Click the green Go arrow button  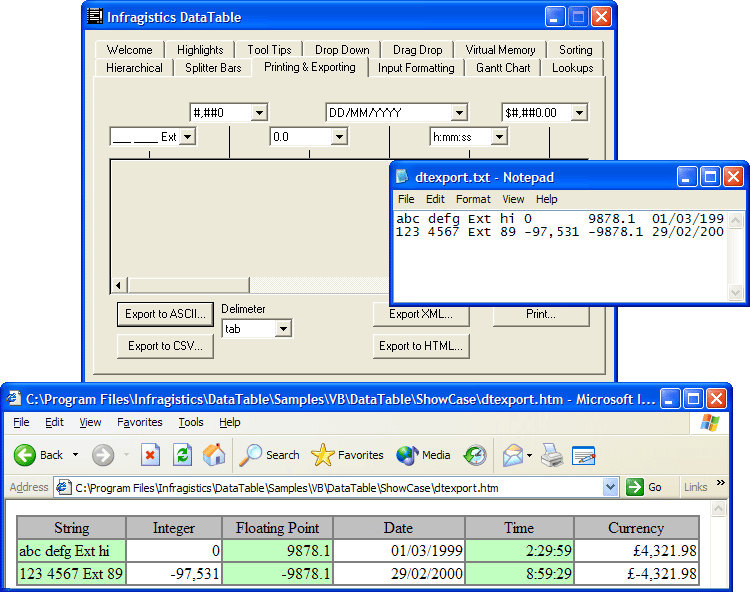635,487
